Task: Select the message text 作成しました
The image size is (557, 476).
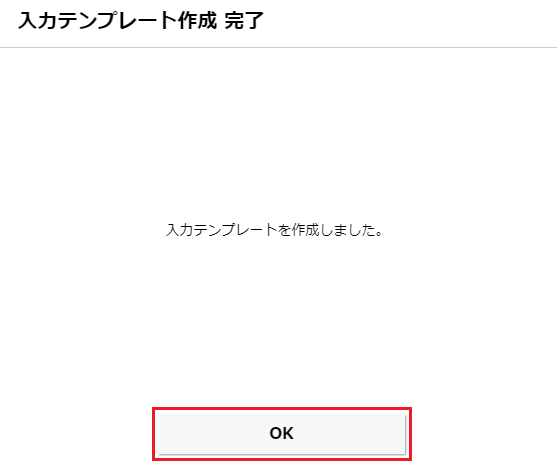Action: [x=333, y=230]
